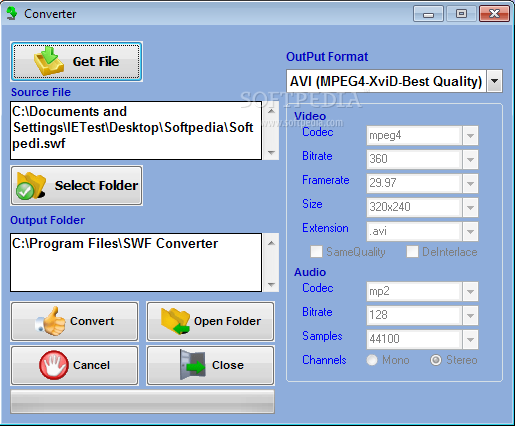Click the Video section heading
515x426 pixels.
point(310,116)
